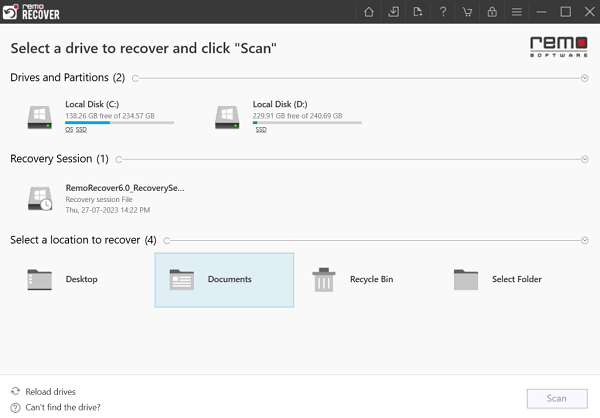The width and height of the screenshot is (600, 418).
Task: Select the Local Disk (D:) drive icon
Action: click(x=227, y=117)
